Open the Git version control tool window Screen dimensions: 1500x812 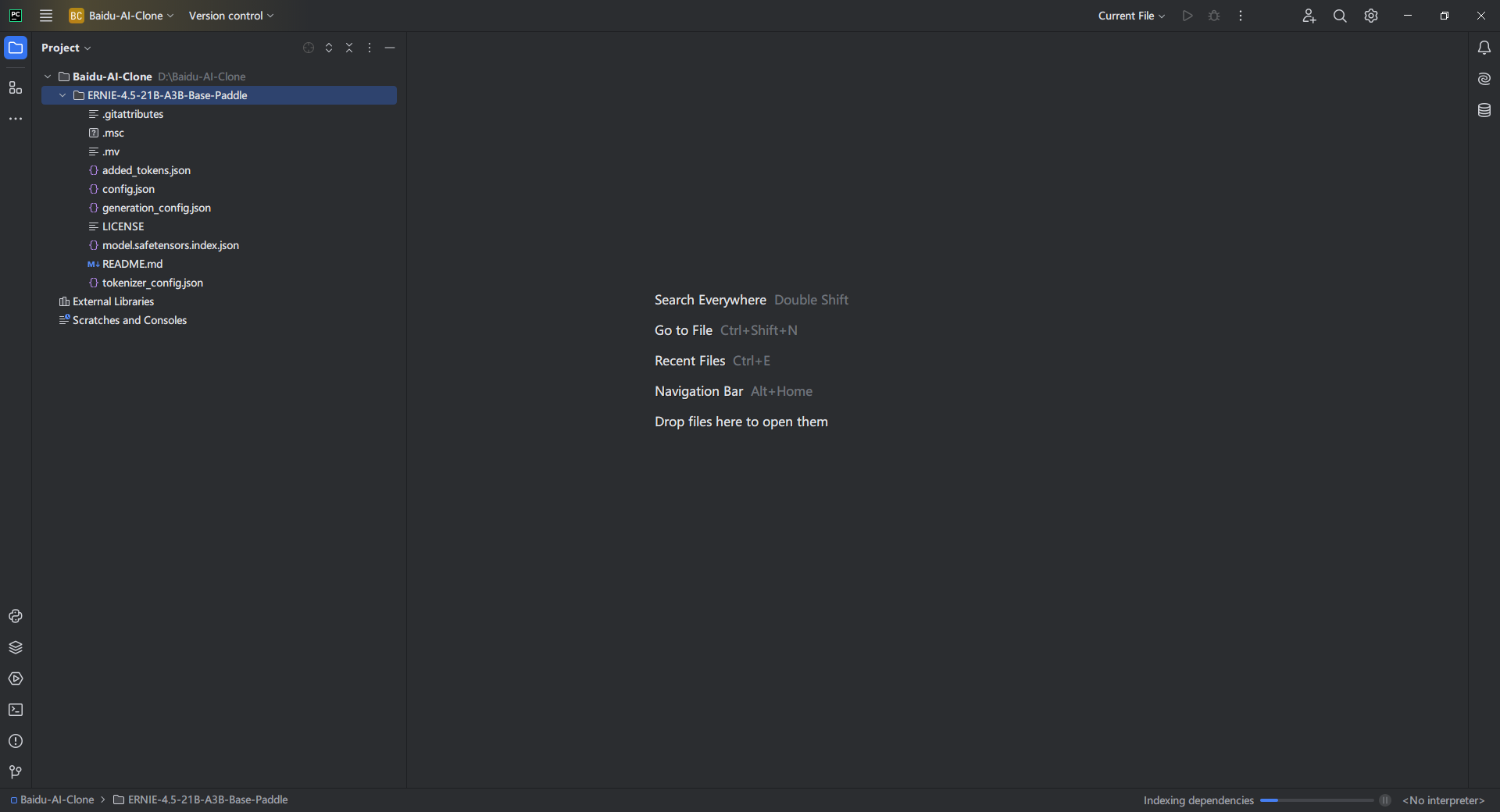[x=16, y=772]
